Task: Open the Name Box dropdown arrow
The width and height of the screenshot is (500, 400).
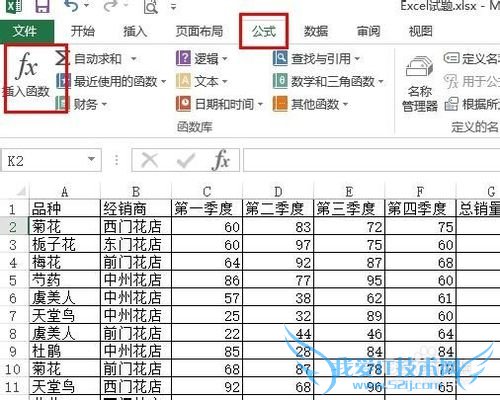Action: 91,159
